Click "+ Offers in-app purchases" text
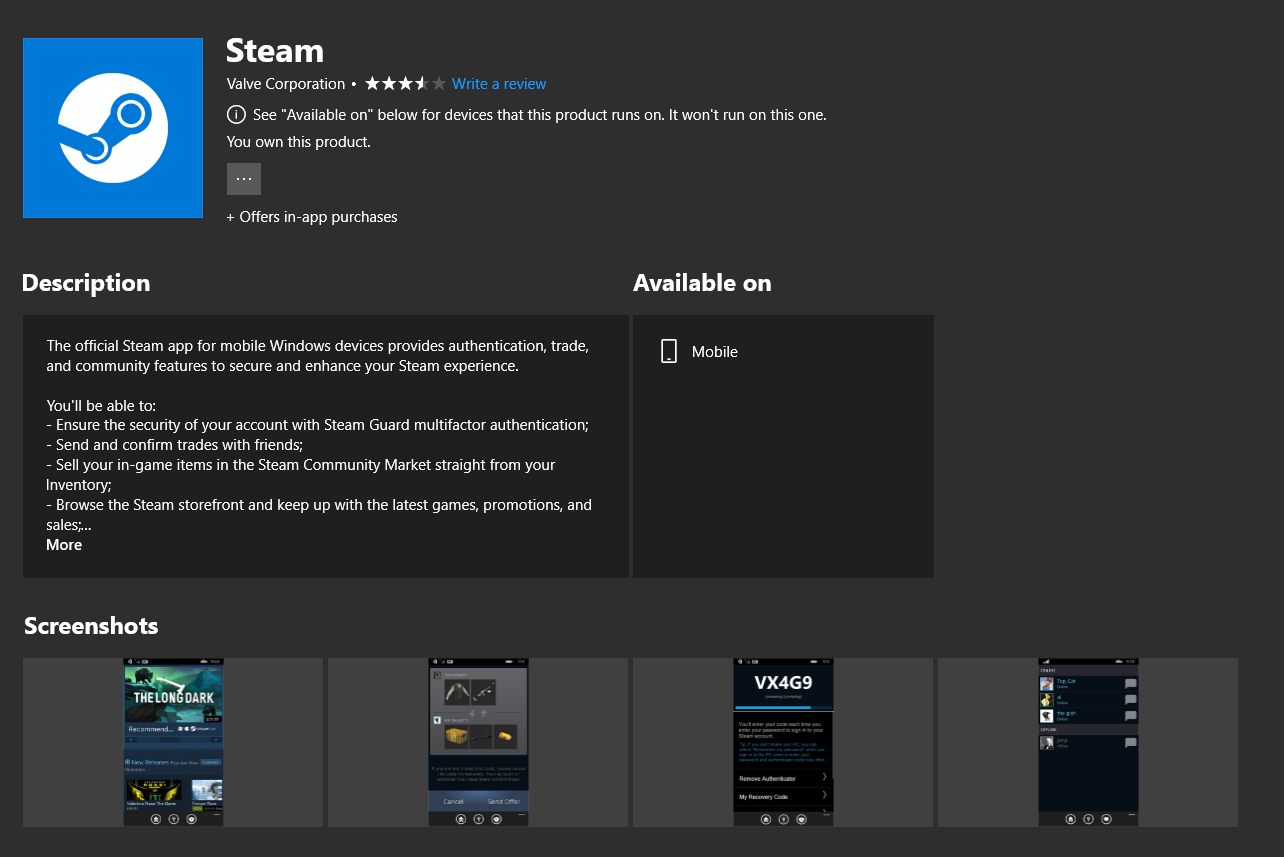The image size is (1284, 857). [x=312, y=217]
